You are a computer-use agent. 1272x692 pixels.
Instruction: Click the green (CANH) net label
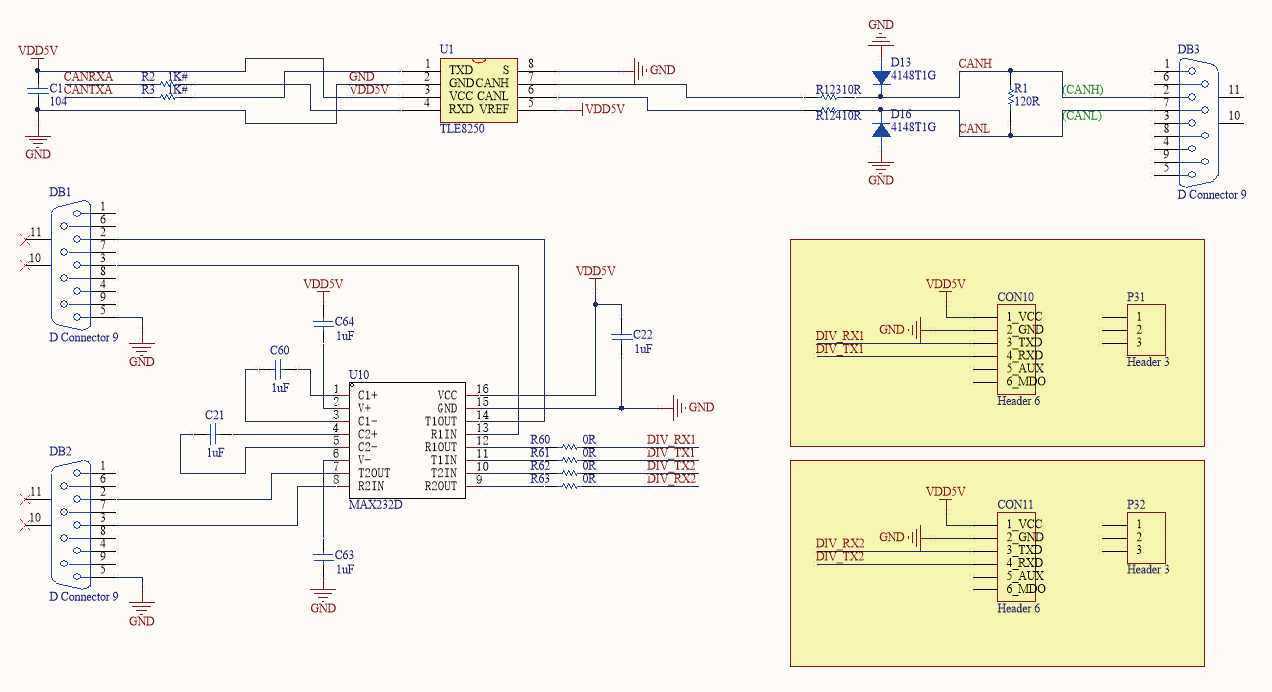pyautogui.click(x=1082, y=90)
